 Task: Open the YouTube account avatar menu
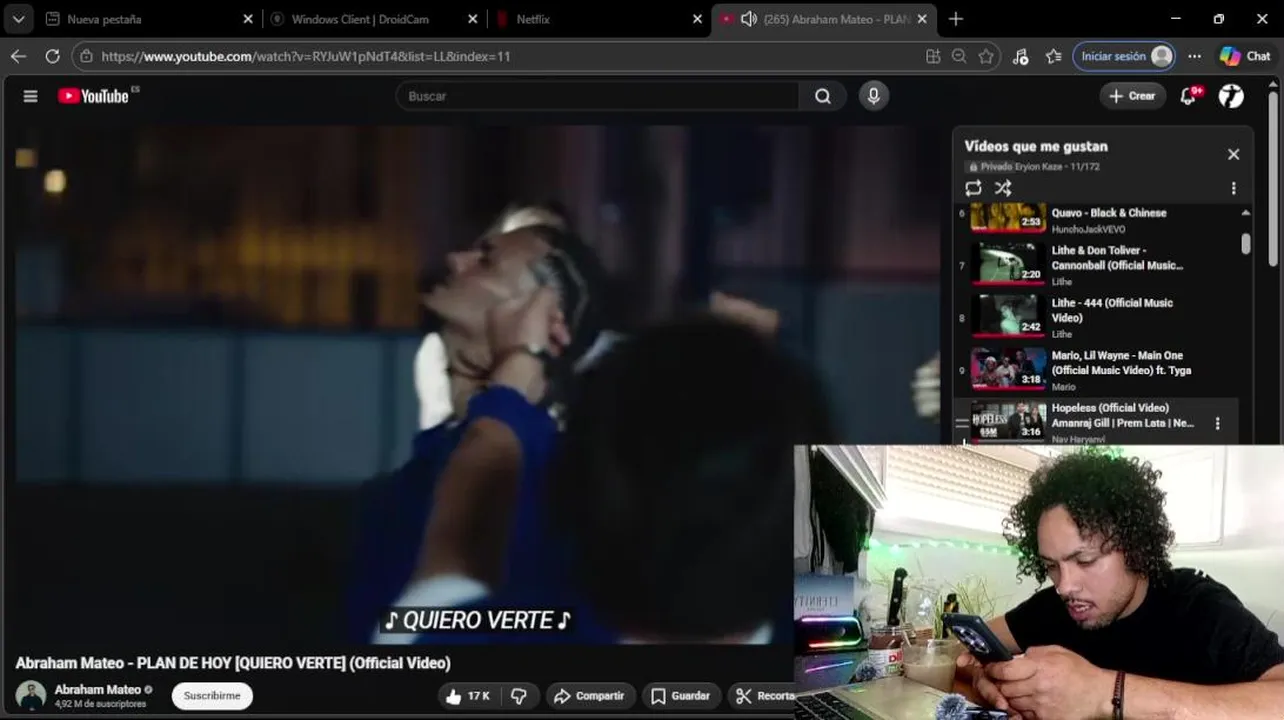coord(1231,96)
